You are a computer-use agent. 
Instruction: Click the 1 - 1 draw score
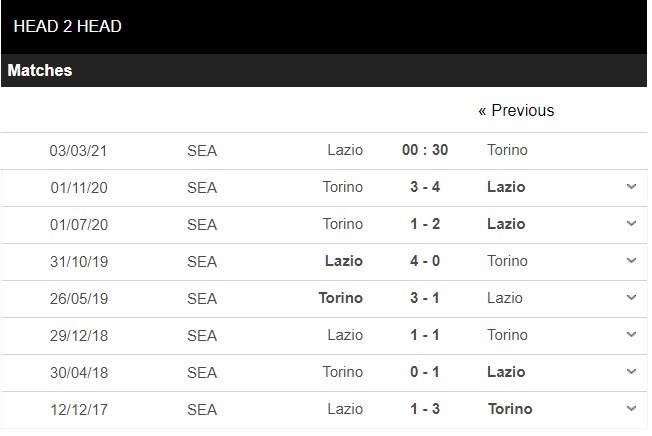pyautogui.click(x=425, y=335)
